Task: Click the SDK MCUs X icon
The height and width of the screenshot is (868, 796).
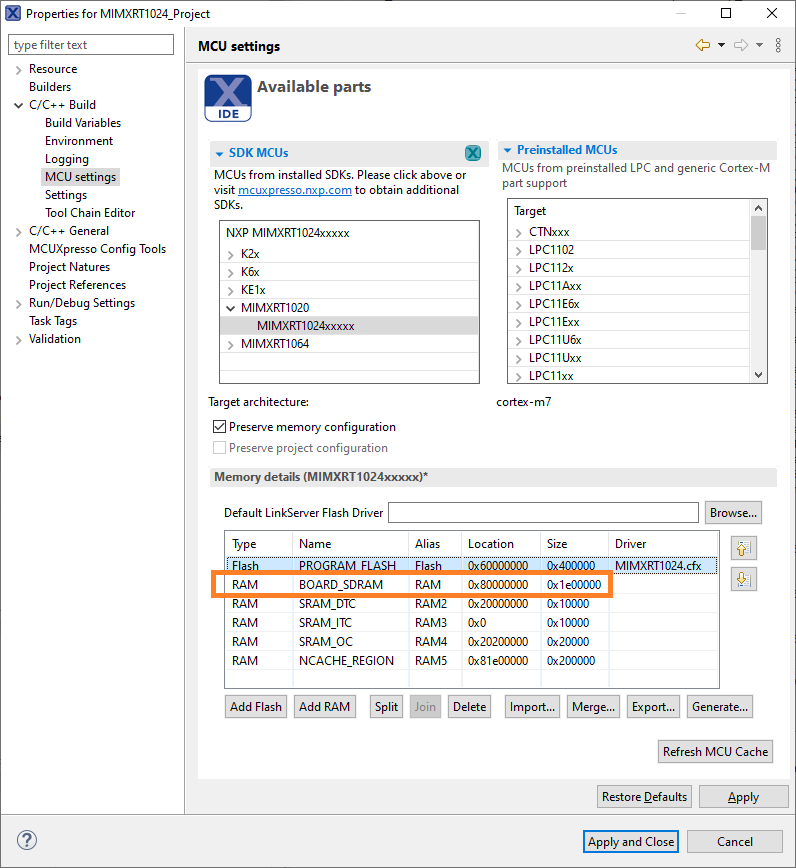Action: click(x=473, y=153)
